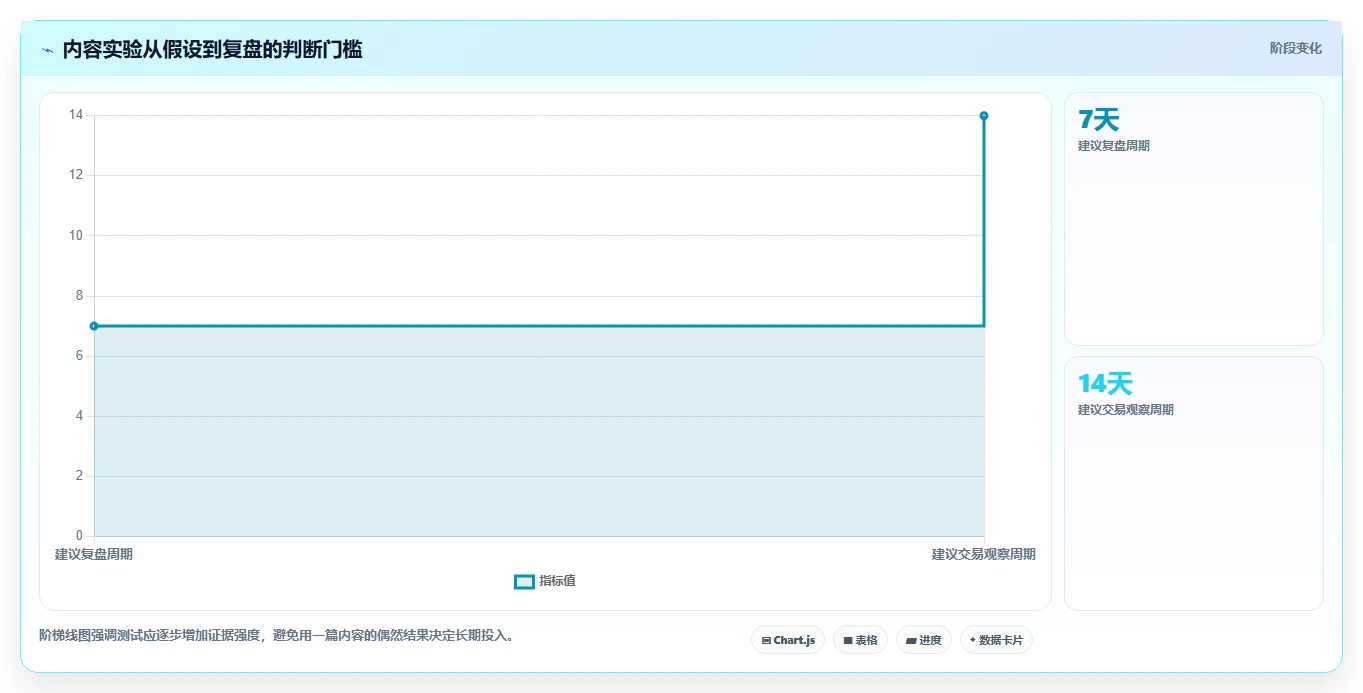Click the lightning icon beside the title
The width and height of the screenshot is (1363, 693).
[47, 50]
